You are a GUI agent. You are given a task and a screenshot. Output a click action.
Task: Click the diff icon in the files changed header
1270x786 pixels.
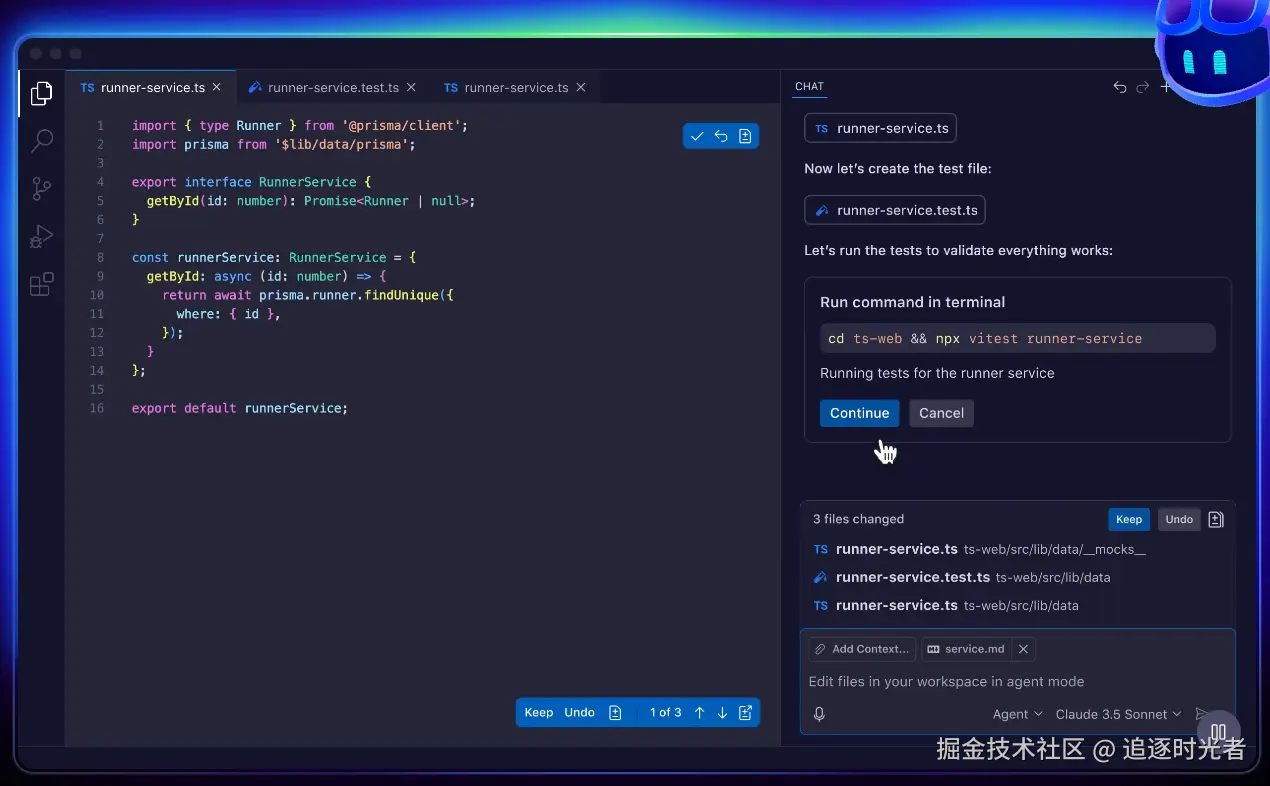pyautogui.click(x=1216, y=519)
